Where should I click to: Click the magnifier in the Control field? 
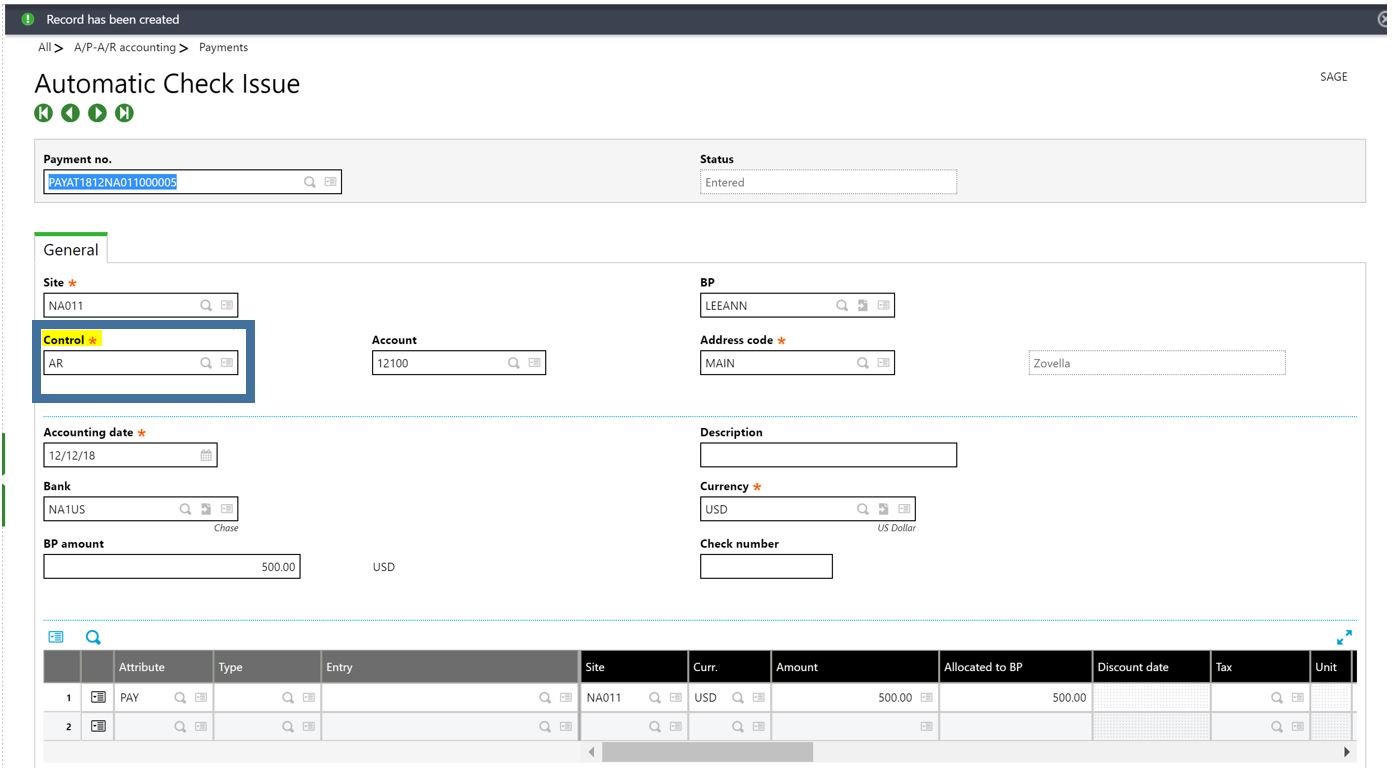click(206, 363)
